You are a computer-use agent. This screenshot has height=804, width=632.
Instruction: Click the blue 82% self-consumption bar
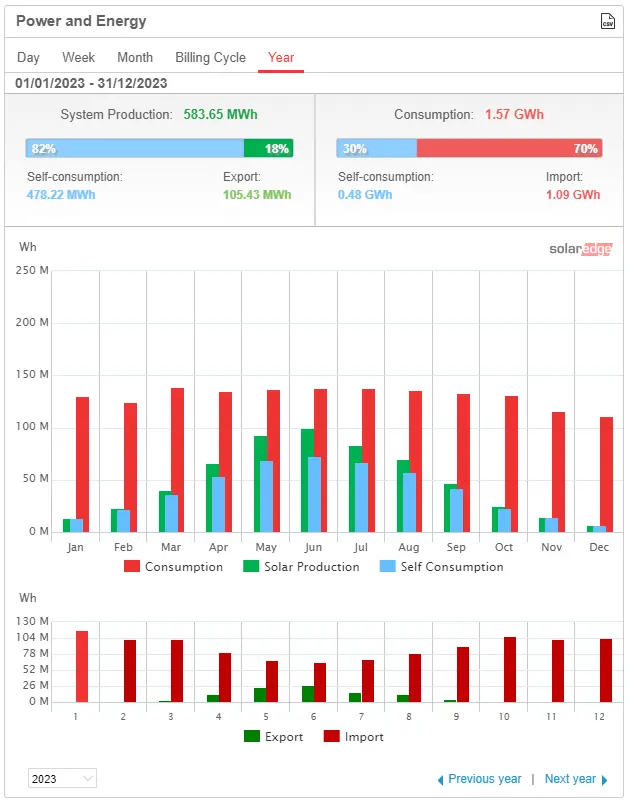[x=135, y=149]
